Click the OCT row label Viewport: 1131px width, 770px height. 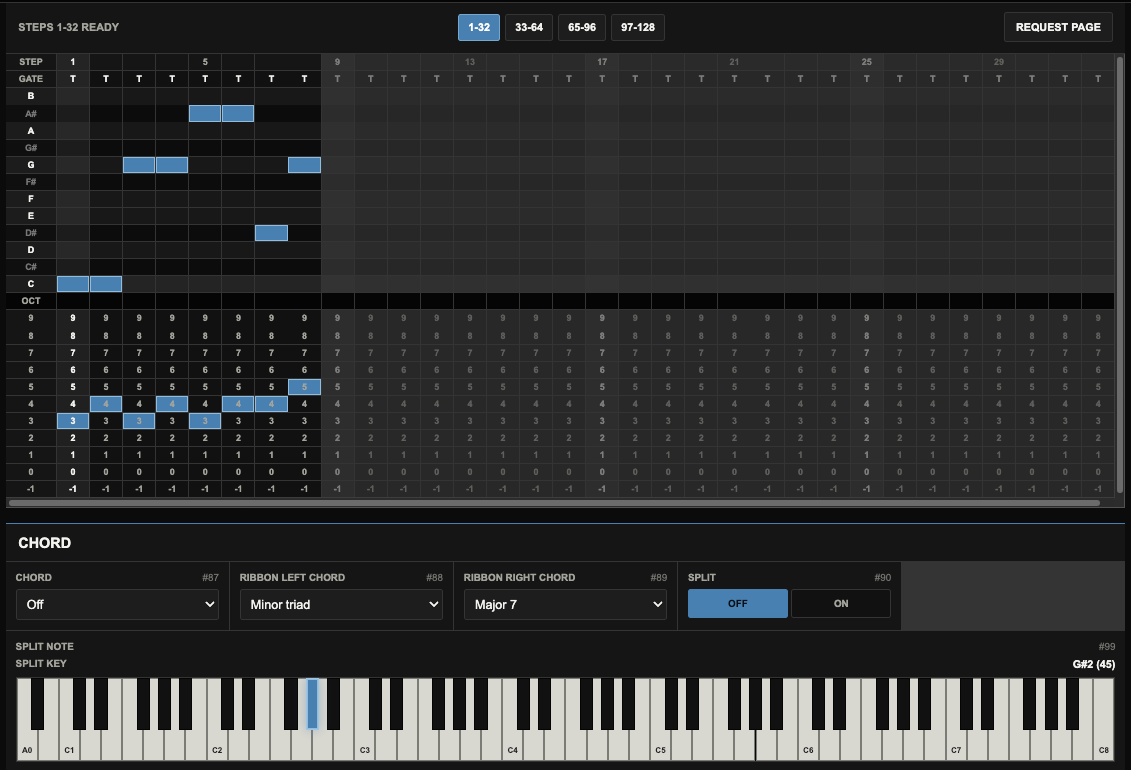[x=31, y=301]
